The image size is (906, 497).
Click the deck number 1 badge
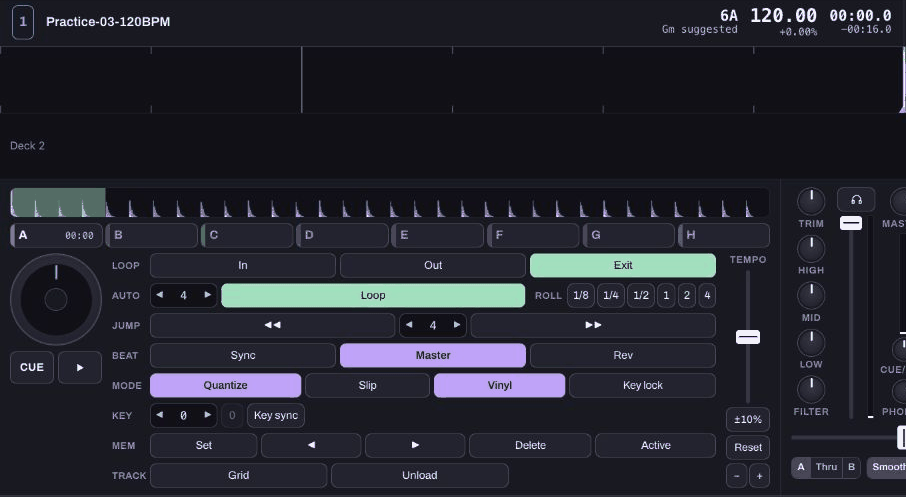pos(23,22)
